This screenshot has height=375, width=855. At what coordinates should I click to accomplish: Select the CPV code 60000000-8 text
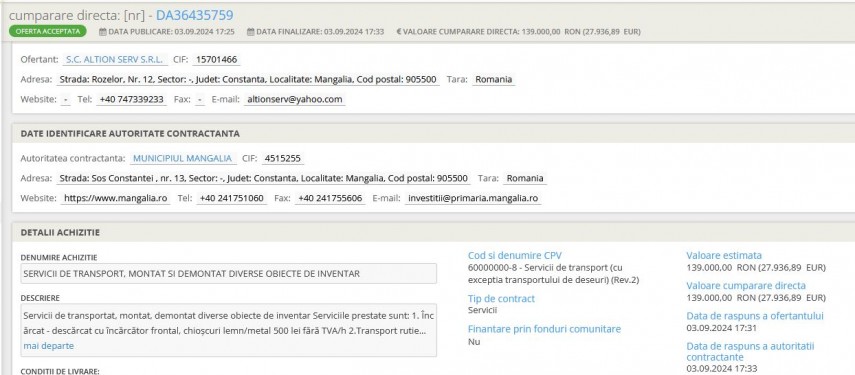(x=553, y=274)
